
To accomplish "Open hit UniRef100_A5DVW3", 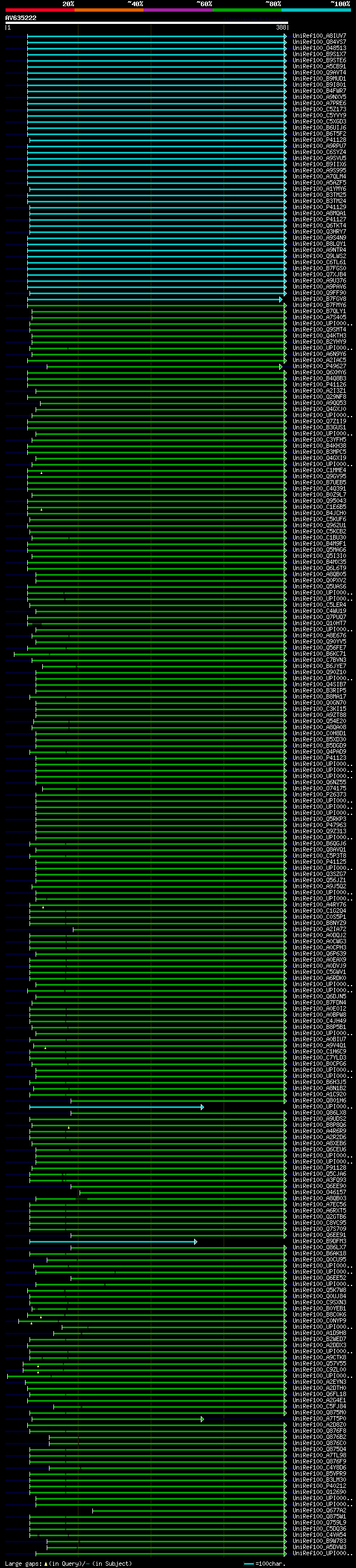I will click(x=319, y=1547).
